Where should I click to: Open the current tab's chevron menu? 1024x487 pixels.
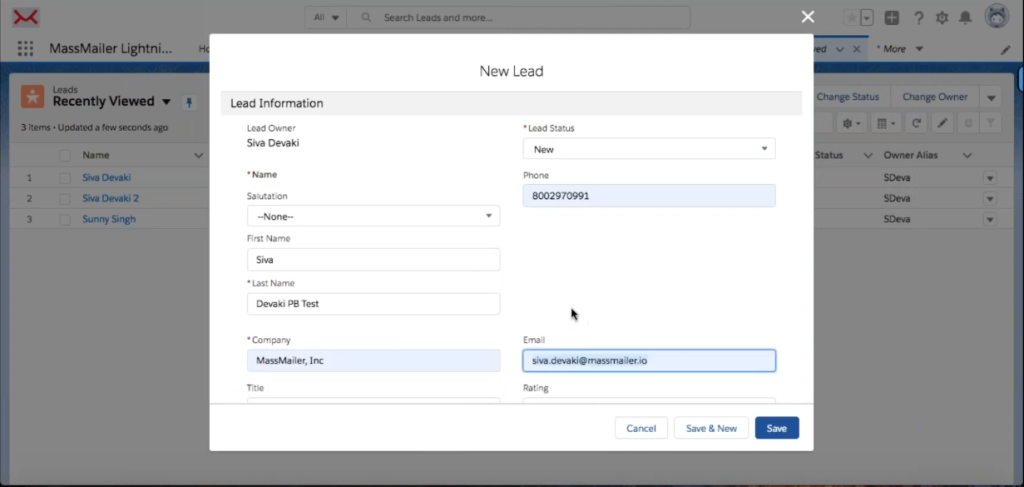840,49
